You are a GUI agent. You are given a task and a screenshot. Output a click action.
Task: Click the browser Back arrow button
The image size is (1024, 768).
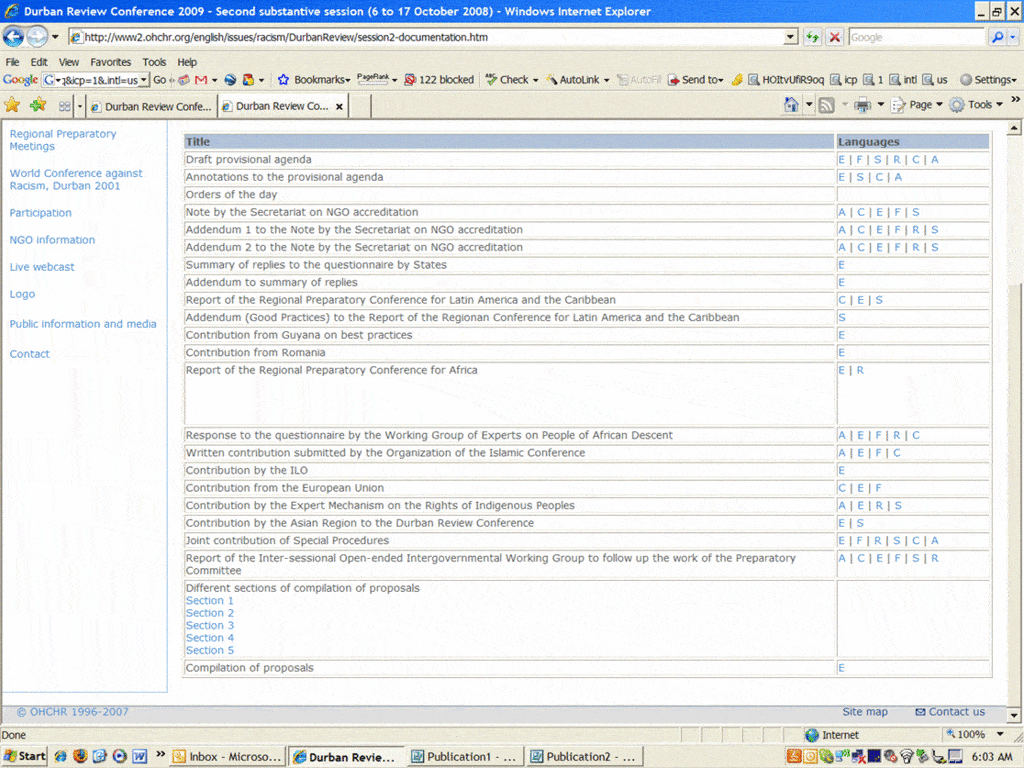click(x=14, y=37)
